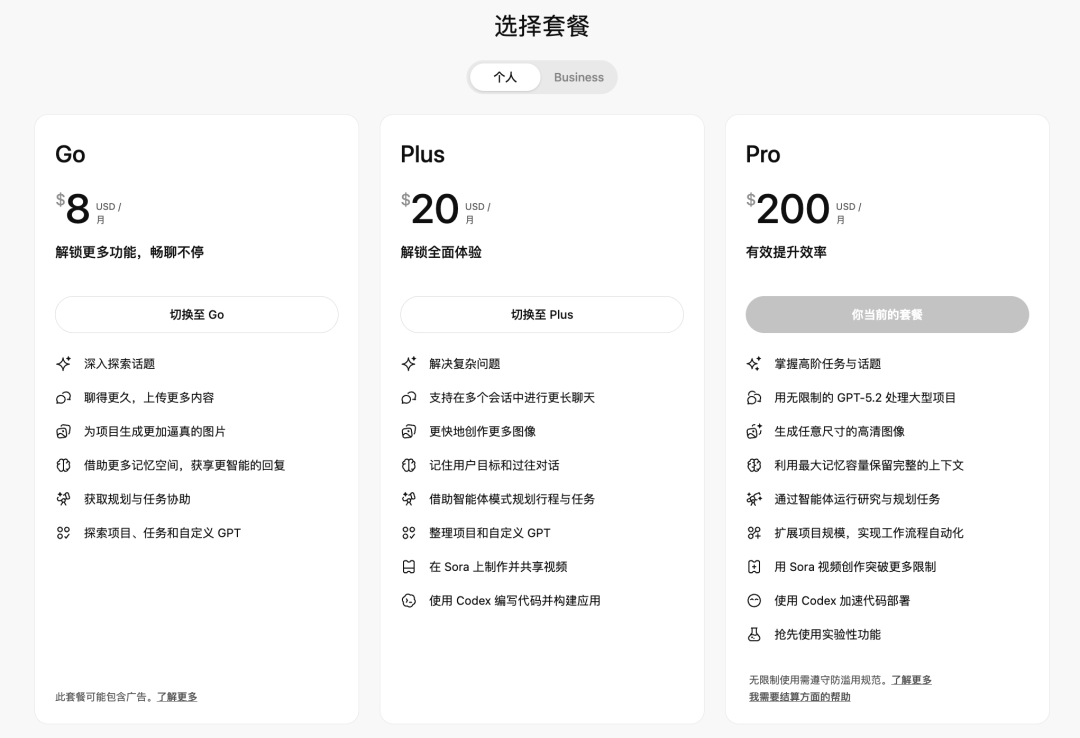Click the 借助智能体模式规划行程与任务 feature text

[x=512, y=499]
